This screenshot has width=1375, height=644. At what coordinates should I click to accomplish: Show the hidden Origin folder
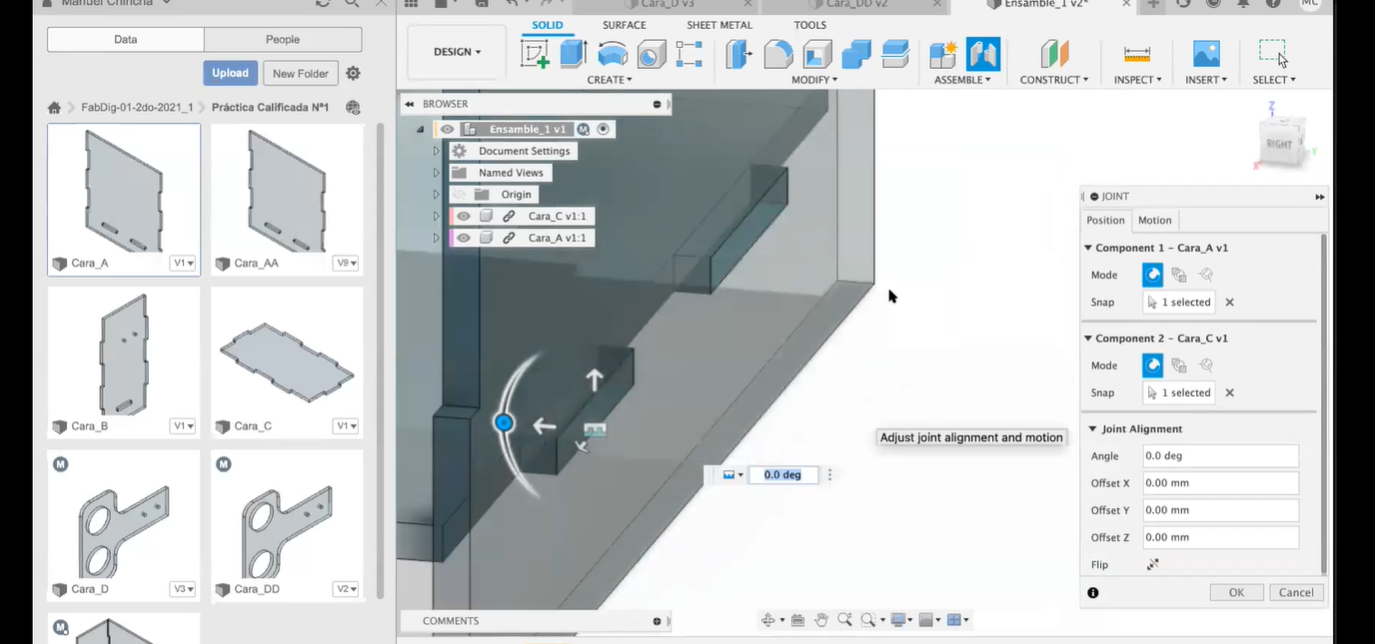point(459,194)
